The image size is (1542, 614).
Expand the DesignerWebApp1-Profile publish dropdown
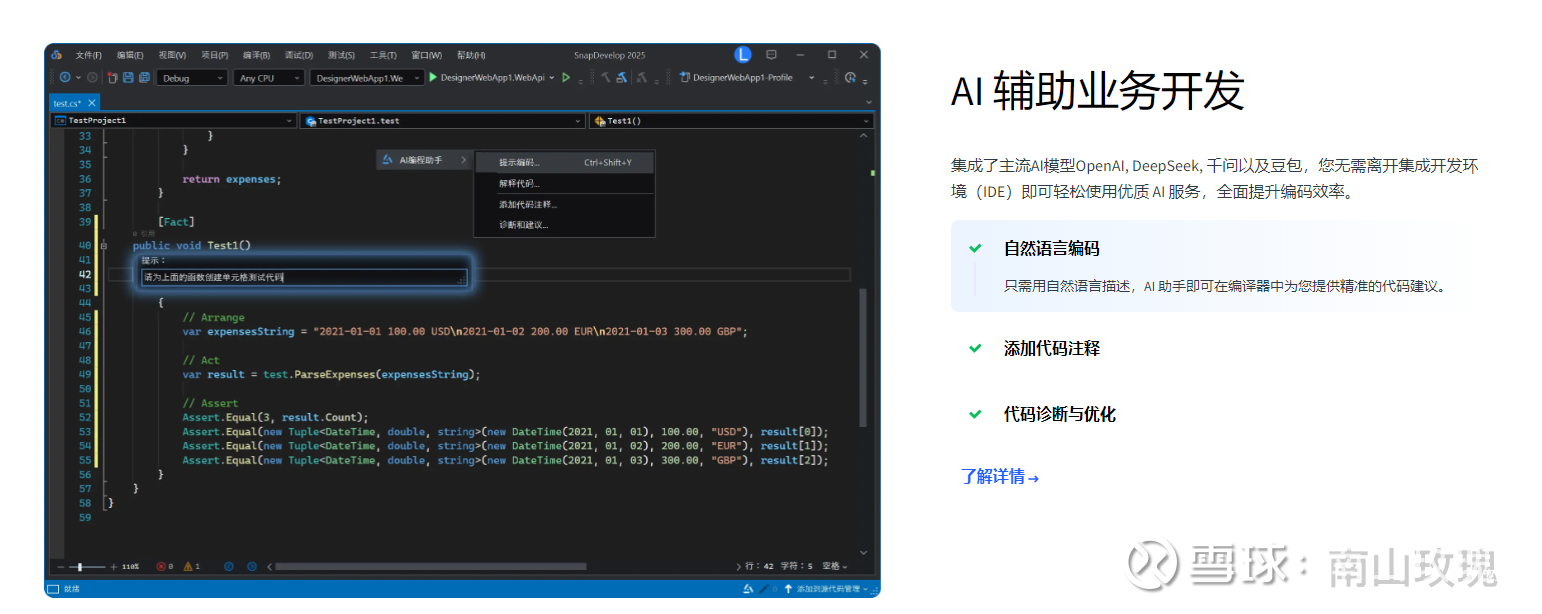point(812,77)
